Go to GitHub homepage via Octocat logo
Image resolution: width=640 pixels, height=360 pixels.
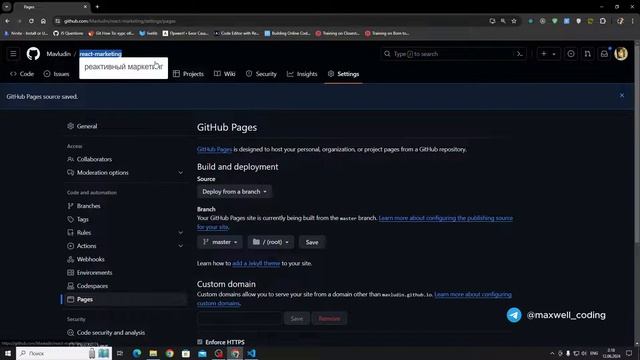(33, 54)
